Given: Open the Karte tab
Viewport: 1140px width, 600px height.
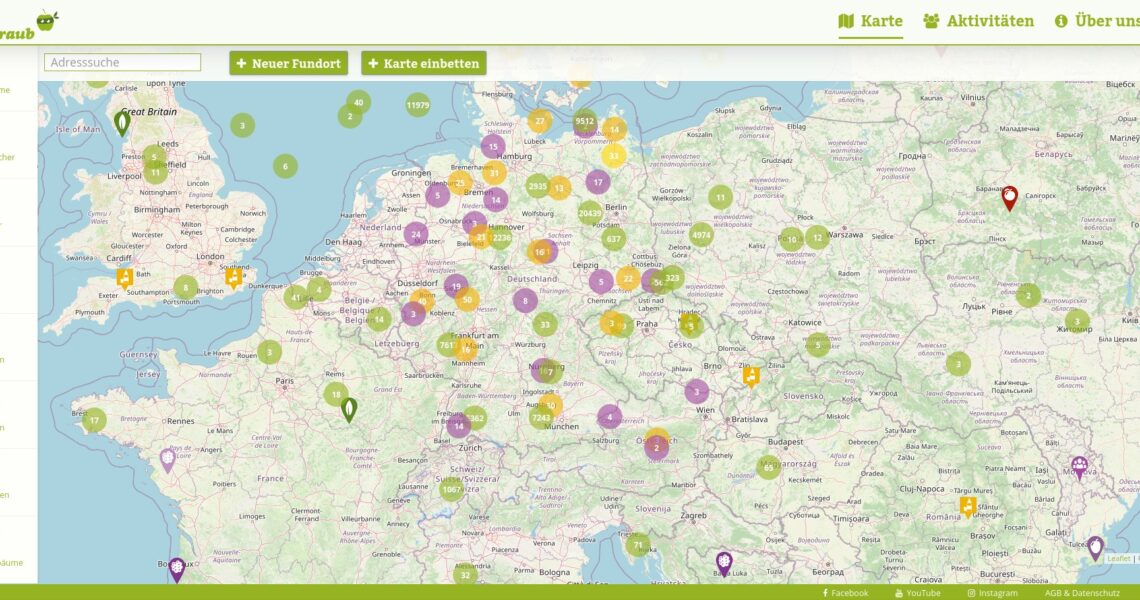Looking at the screenshot, I should point(870,21).
